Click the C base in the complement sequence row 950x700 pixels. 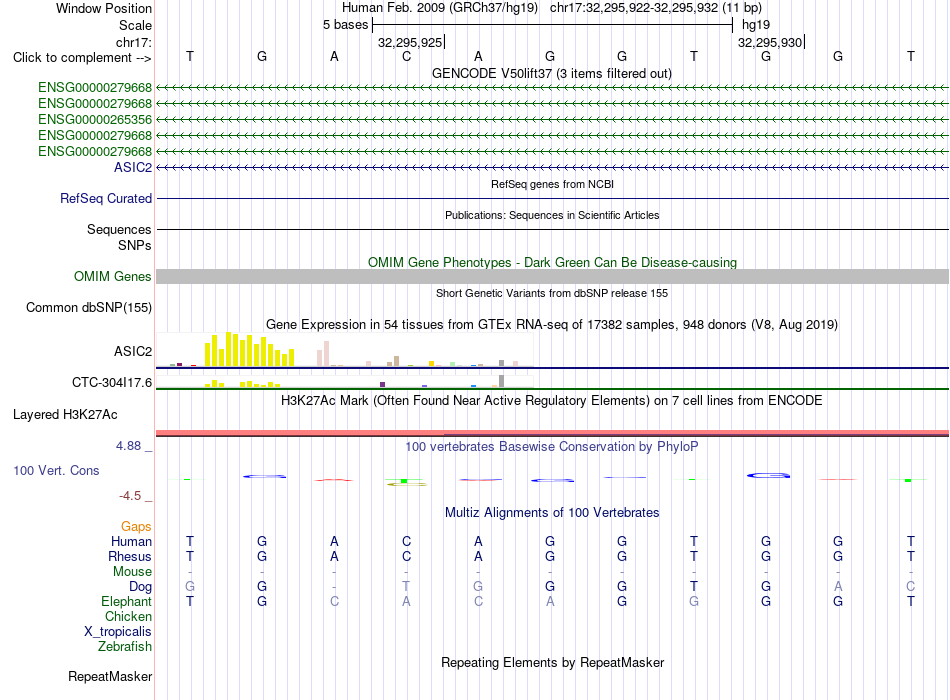point(406,56)
